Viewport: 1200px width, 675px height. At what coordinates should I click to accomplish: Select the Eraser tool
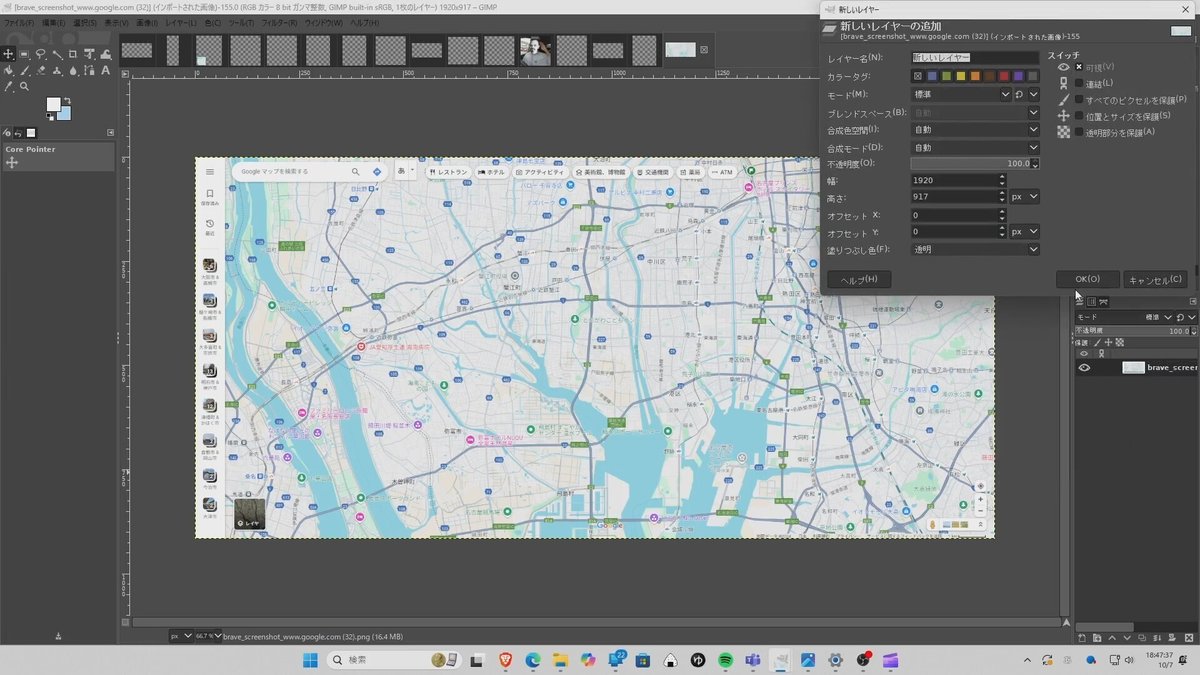40,71
